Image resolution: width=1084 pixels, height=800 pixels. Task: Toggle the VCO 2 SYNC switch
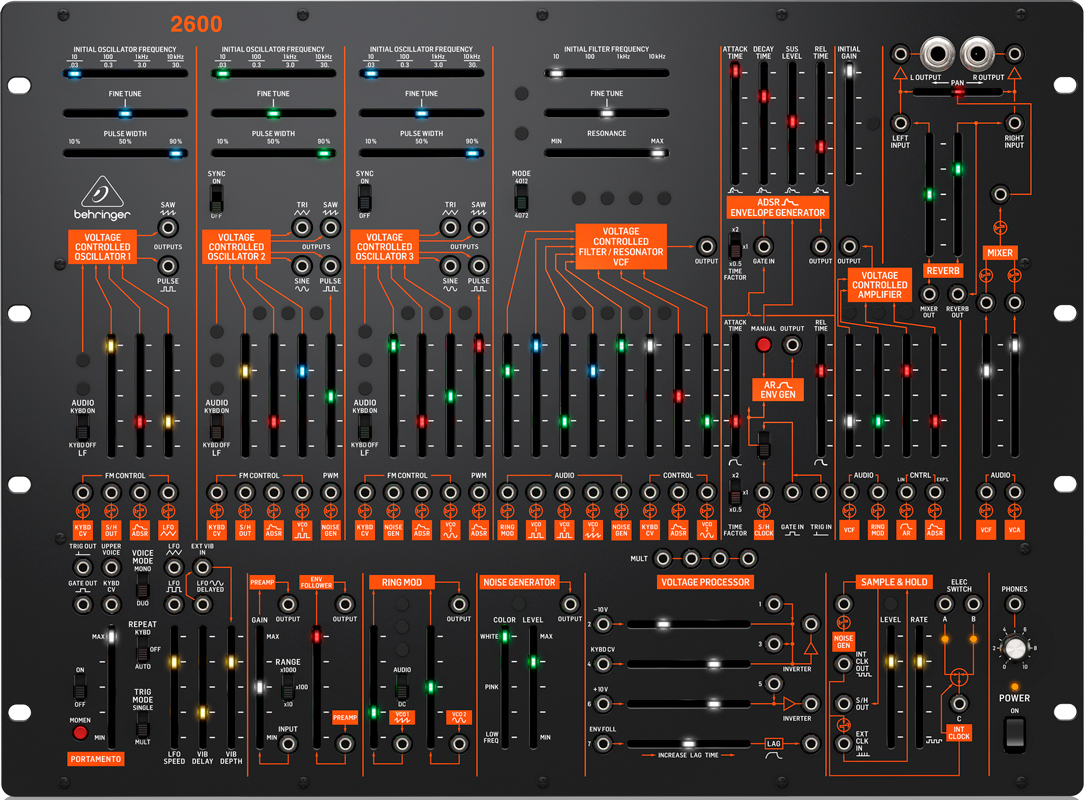tap(217, 195)
